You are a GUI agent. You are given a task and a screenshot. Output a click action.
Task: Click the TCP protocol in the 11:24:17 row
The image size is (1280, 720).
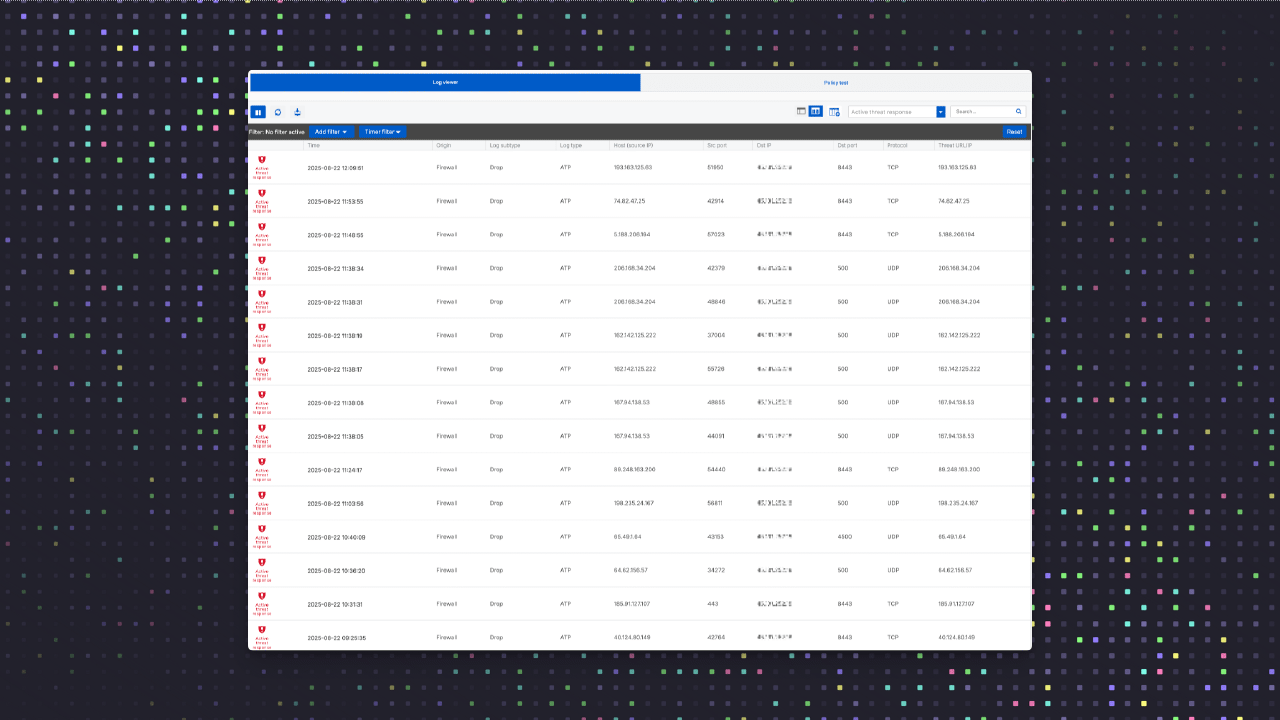893,470
